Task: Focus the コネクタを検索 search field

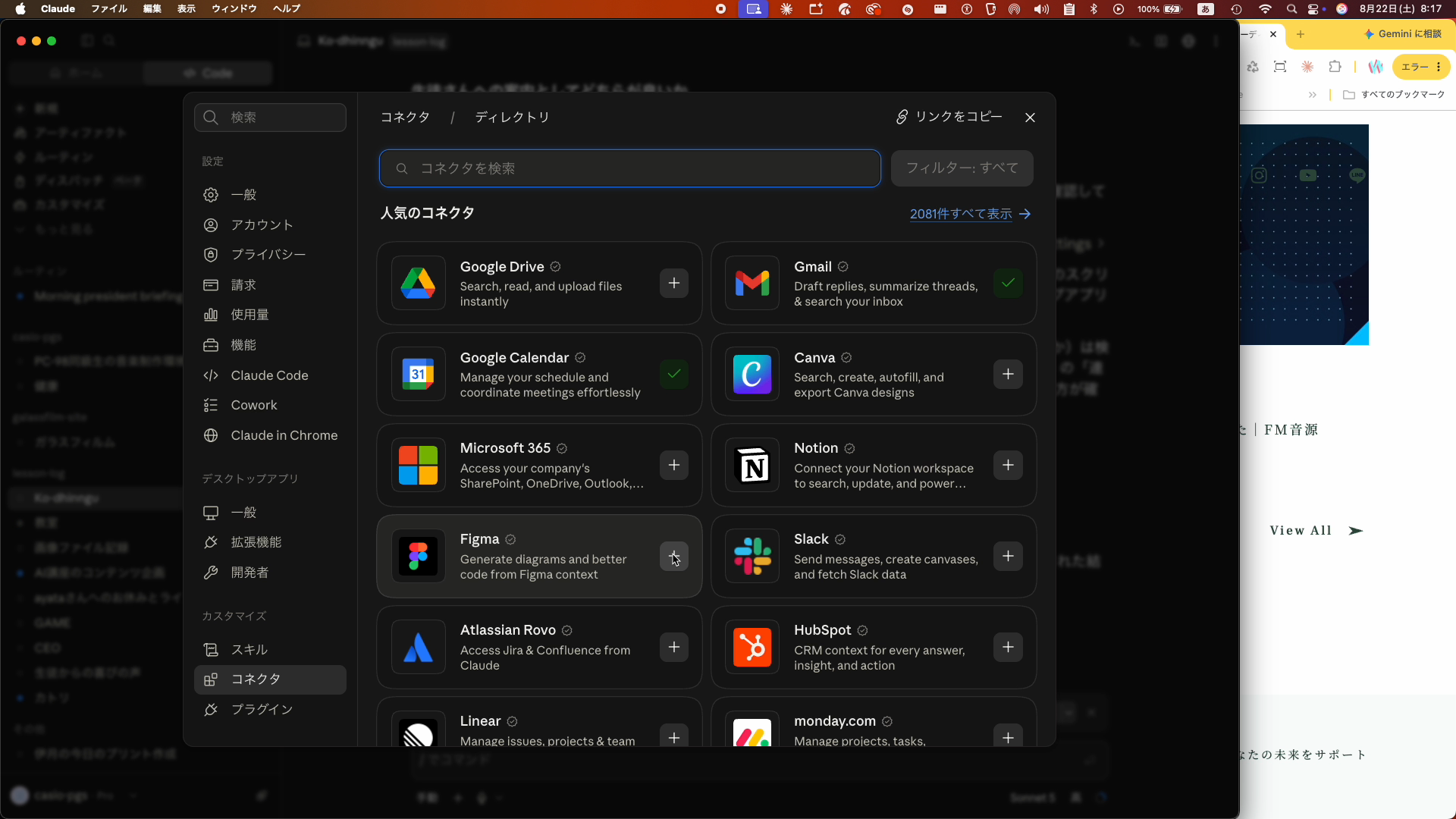Action: click(629, 168)
